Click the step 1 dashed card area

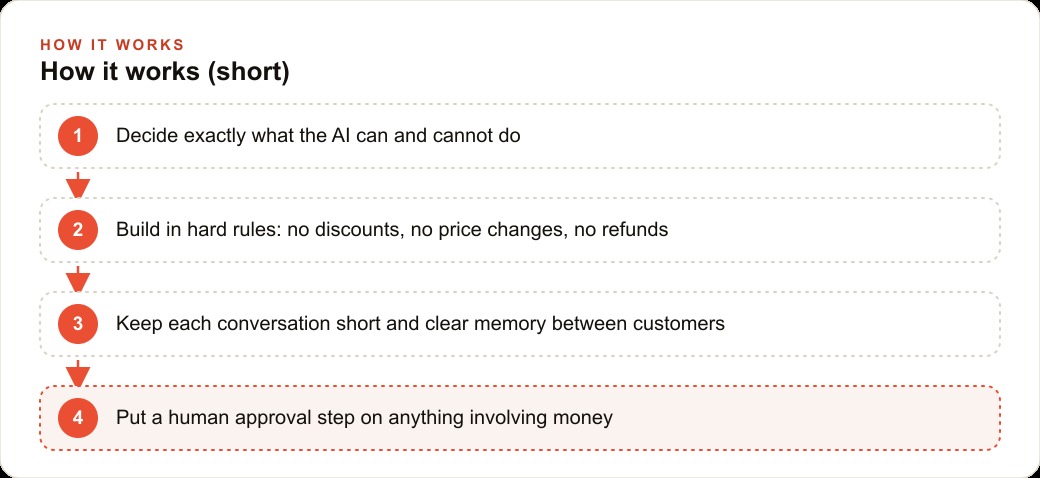coord(520,136)
